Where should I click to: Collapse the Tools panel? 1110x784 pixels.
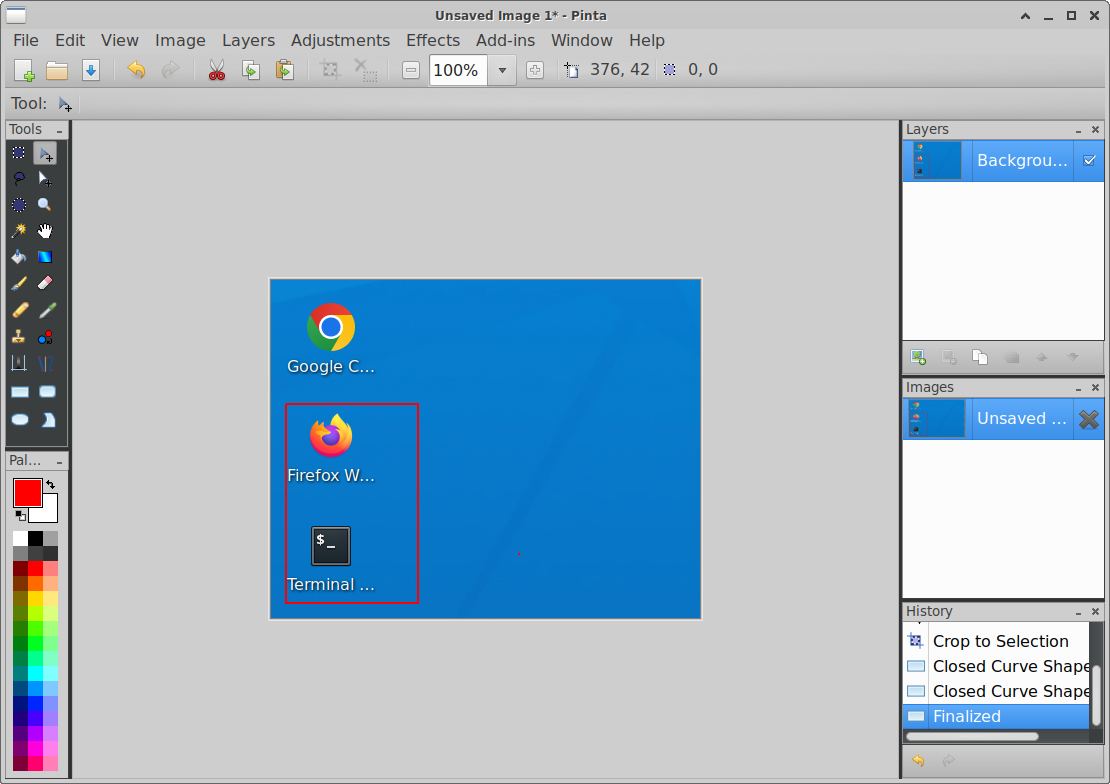point(59,130)
